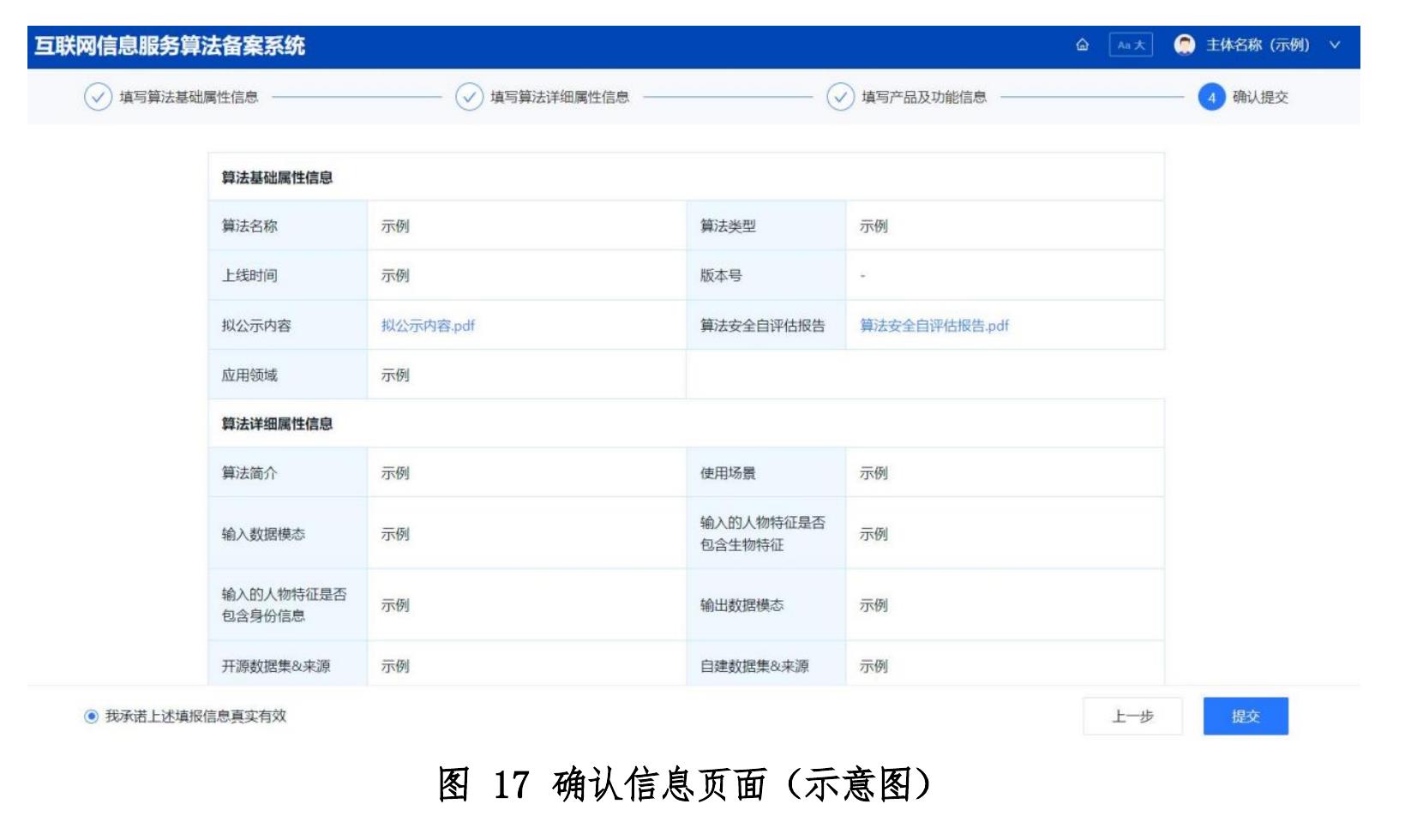Go to 填写算法详细属性信息 step

click(560, 97)
